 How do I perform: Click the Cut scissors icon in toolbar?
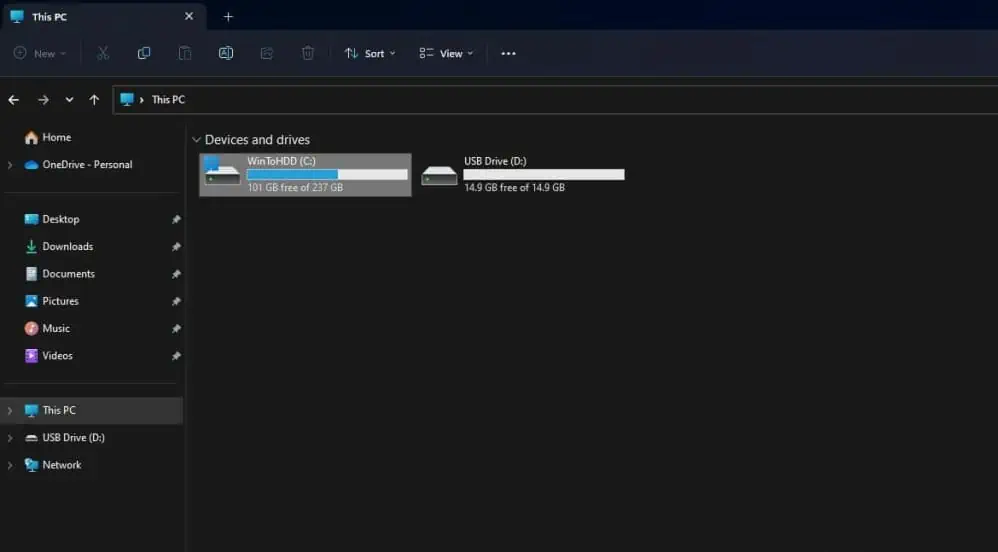tap(103, 53)
